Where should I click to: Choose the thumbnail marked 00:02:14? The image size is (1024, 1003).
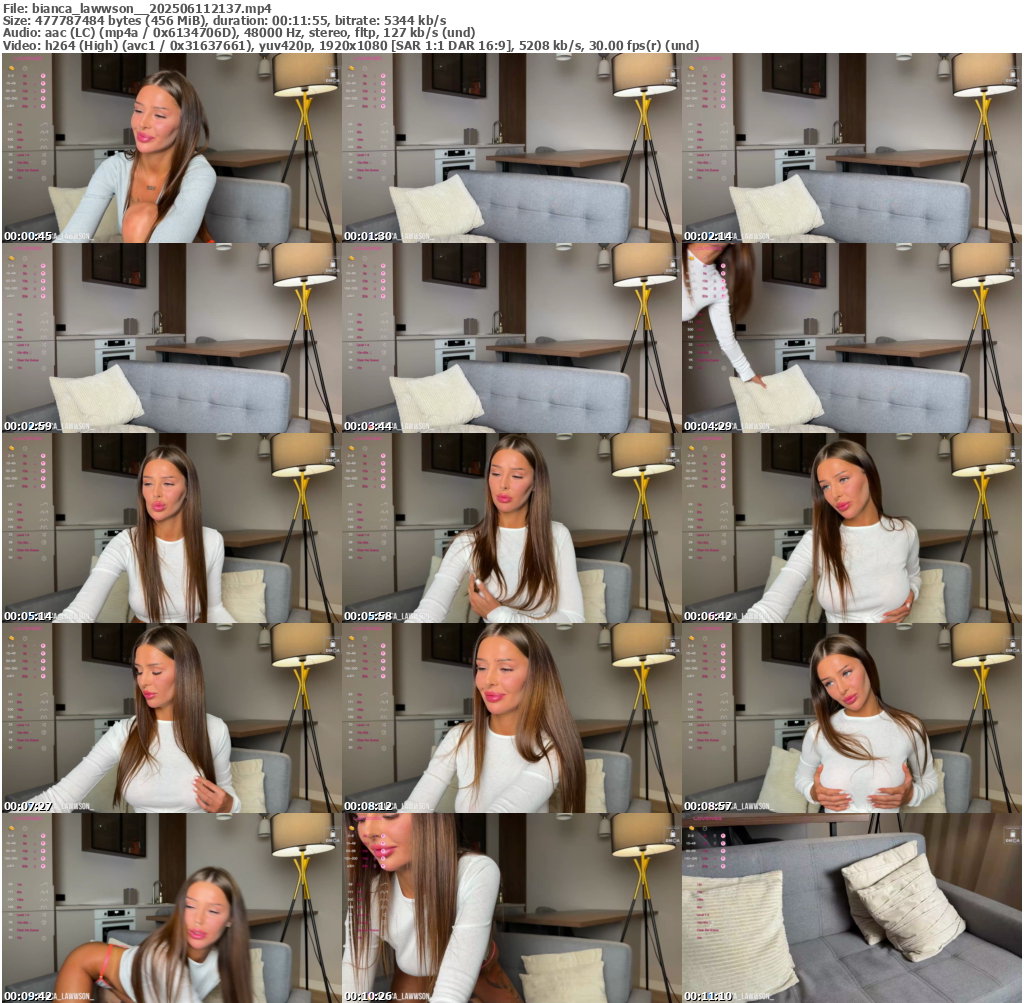[x=852, y=148]
